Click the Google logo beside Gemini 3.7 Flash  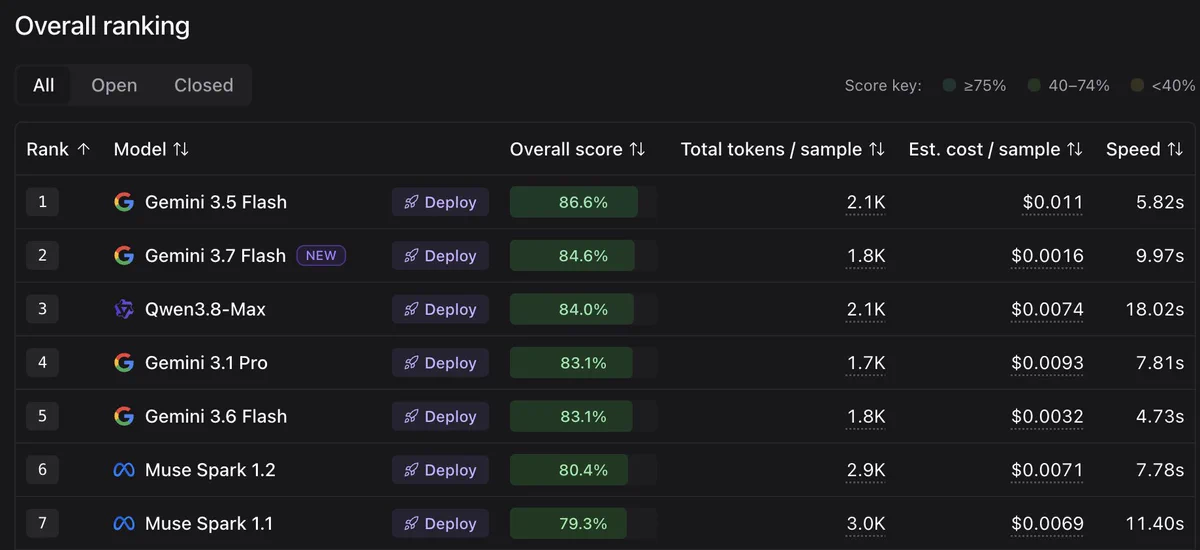(124, 256)
